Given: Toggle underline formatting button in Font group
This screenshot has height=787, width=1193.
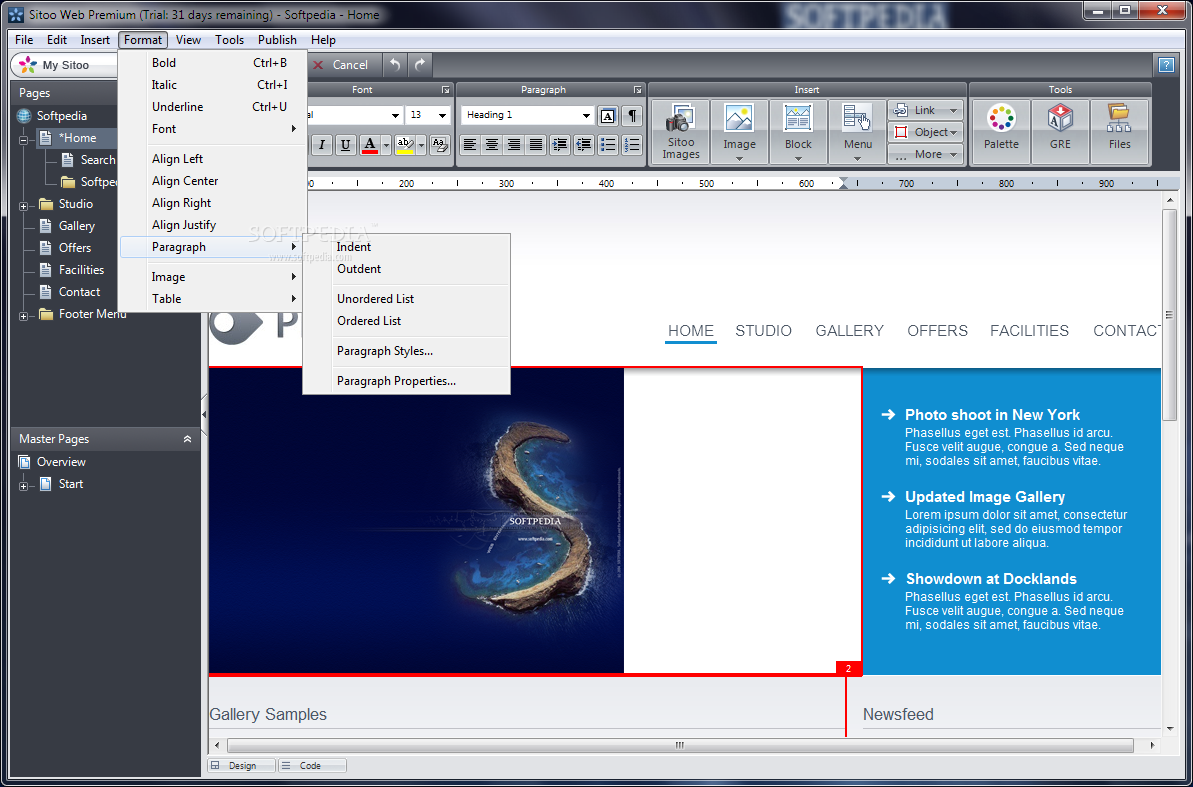Looking at the screenshot, I should (x=345, y=145).
